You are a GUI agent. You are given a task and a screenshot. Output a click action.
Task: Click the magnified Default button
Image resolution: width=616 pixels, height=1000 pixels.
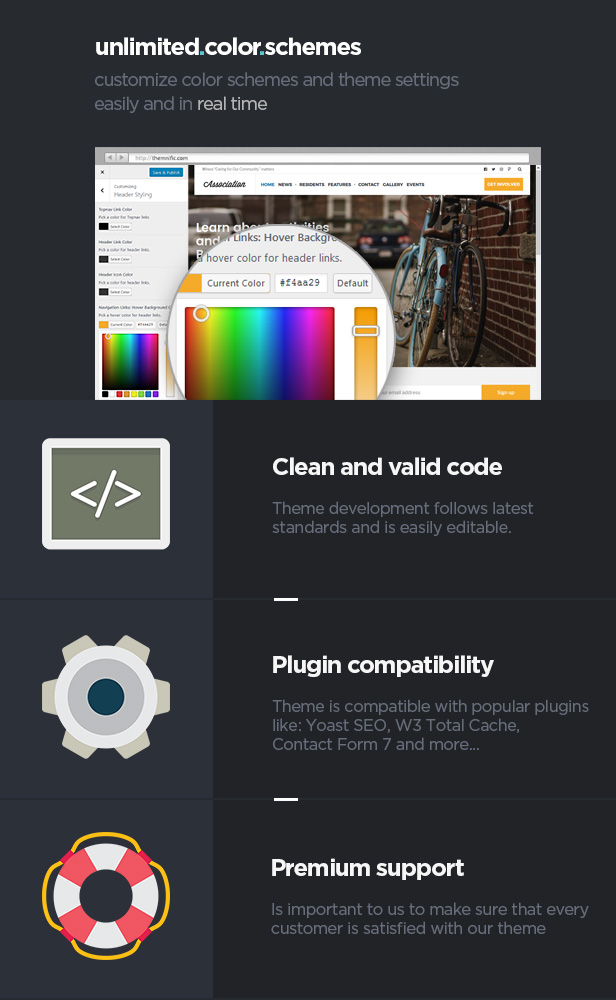tap(353, 283)
